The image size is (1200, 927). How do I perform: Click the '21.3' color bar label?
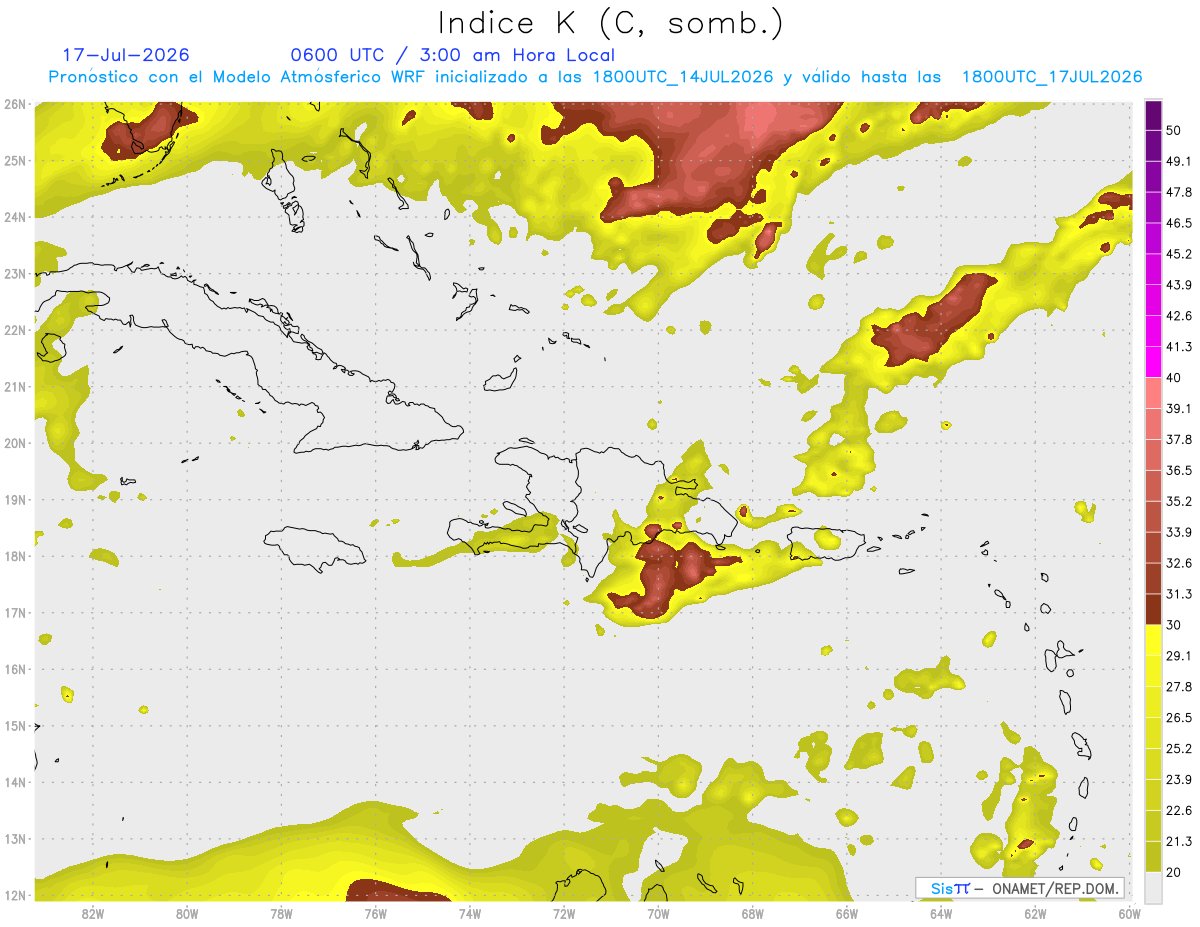point(1179,841)
